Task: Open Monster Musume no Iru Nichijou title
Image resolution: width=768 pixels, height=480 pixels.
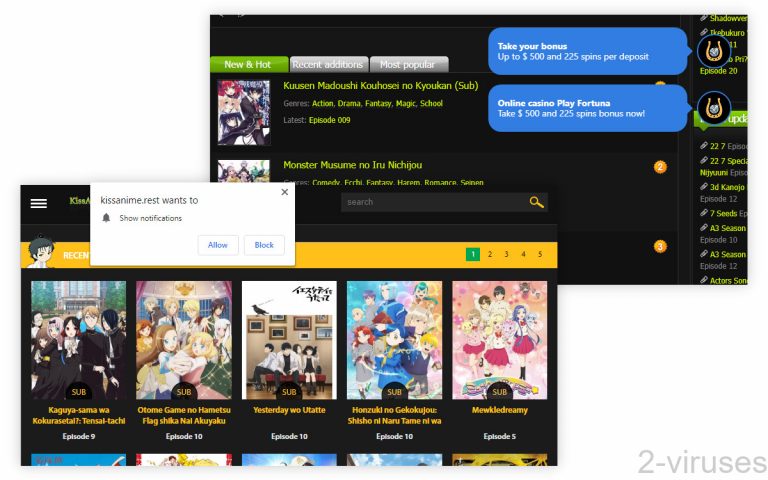Action: (353, 165)
